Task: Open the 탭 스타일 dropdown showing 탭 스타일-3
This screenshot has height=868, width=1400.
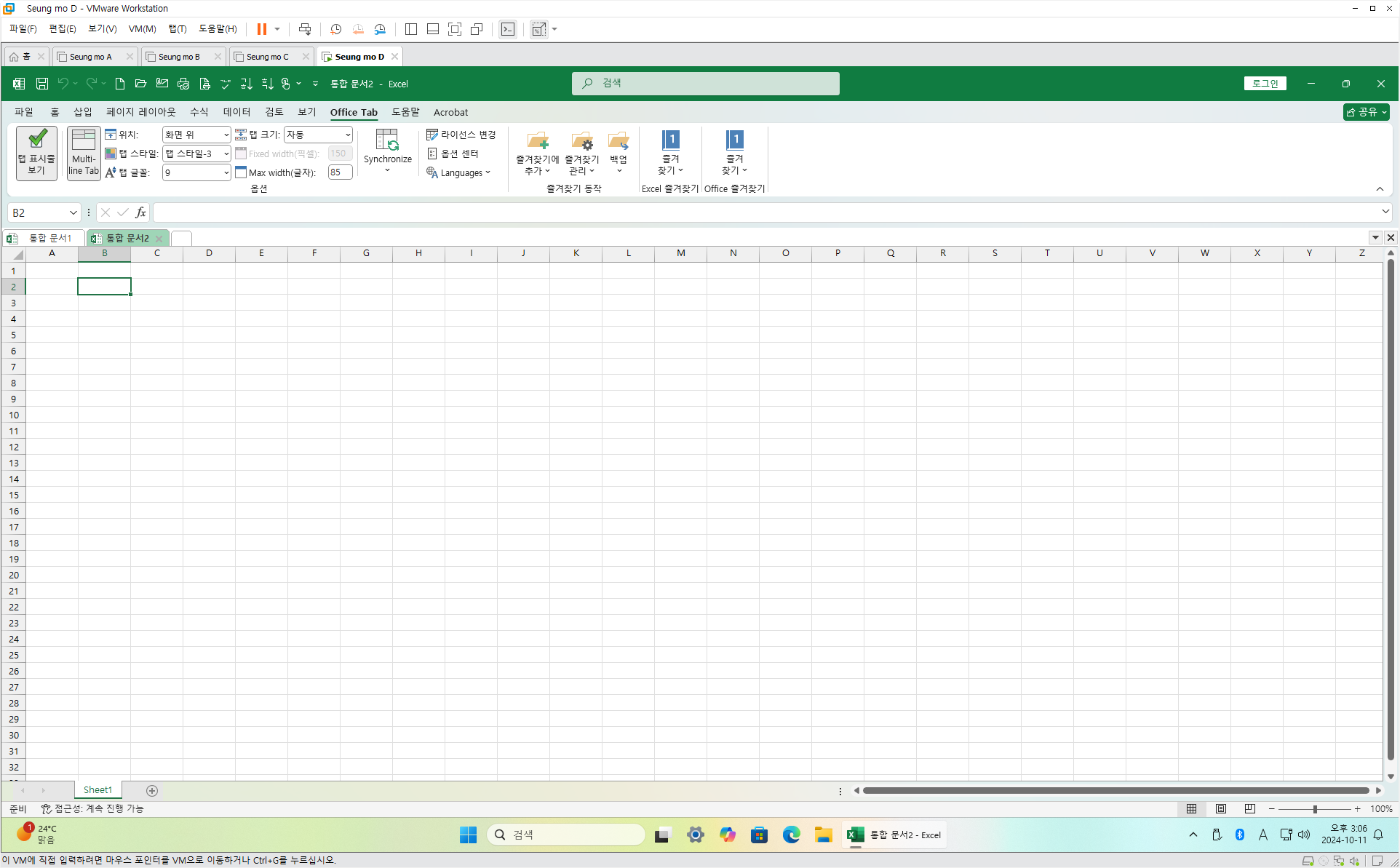Action: pyautogui.click(x=196, y=154)
